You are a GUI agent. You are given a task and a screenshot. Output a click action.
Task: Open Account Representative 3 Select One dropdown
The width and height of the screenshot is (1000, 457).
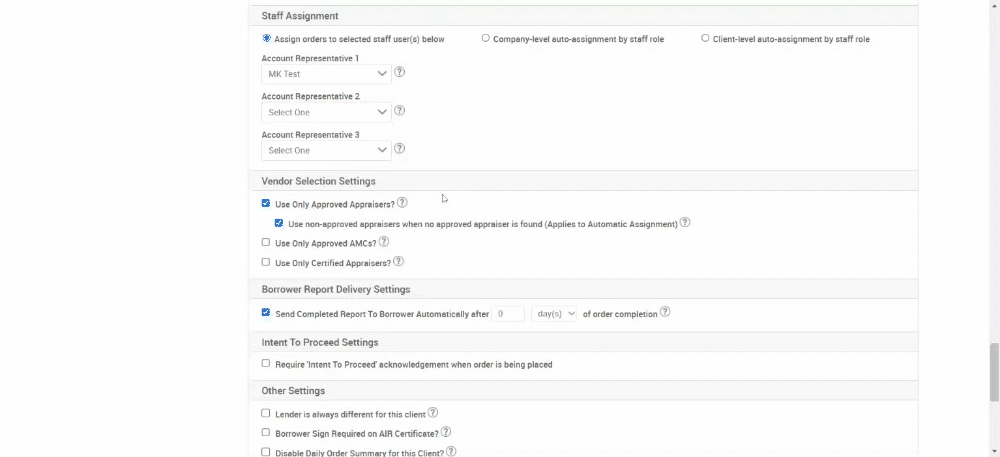point(327,150)
